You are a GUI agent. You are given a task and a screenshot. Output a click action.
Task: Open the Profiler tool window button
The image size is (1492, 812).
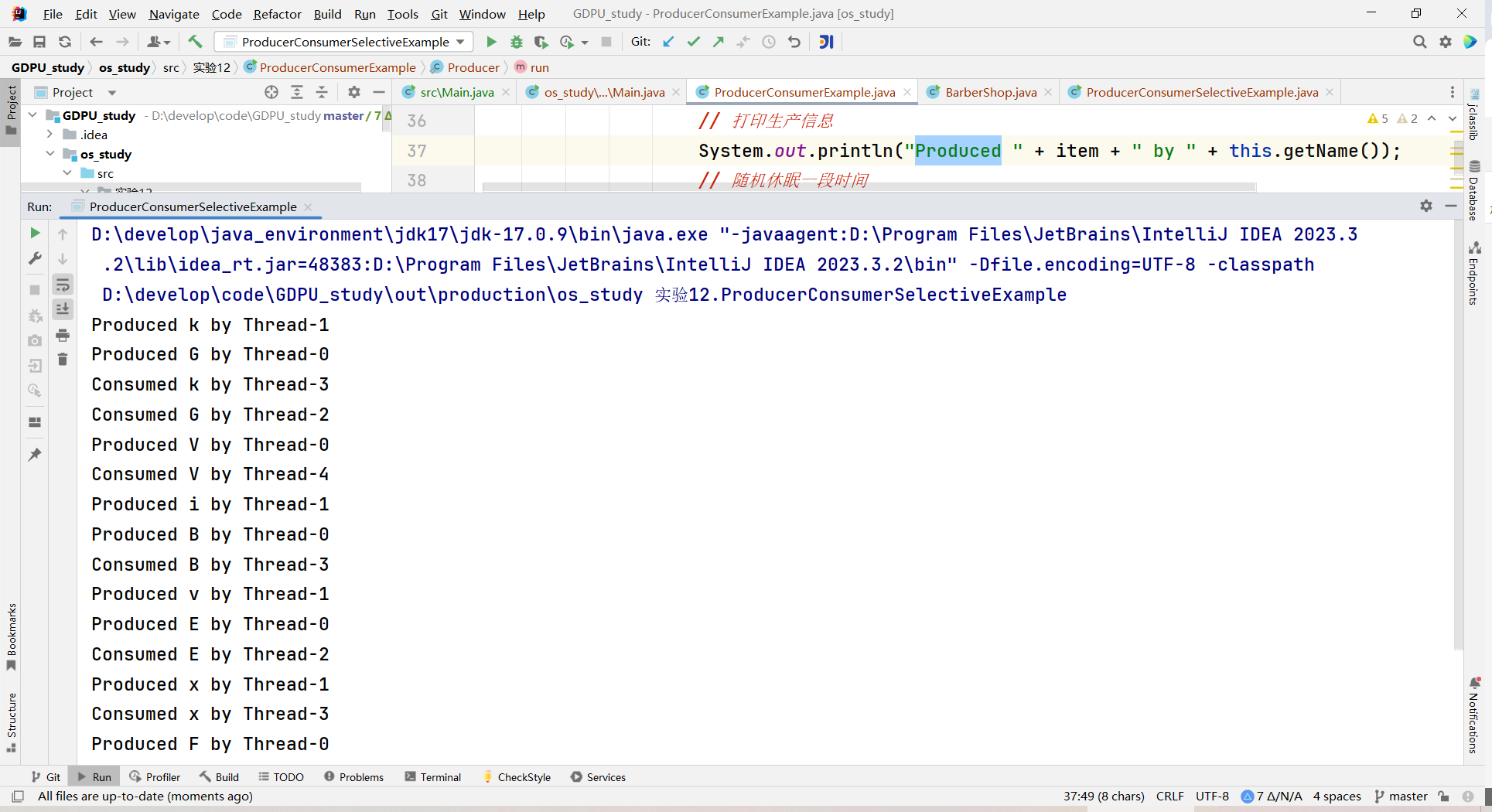(155, 776)
